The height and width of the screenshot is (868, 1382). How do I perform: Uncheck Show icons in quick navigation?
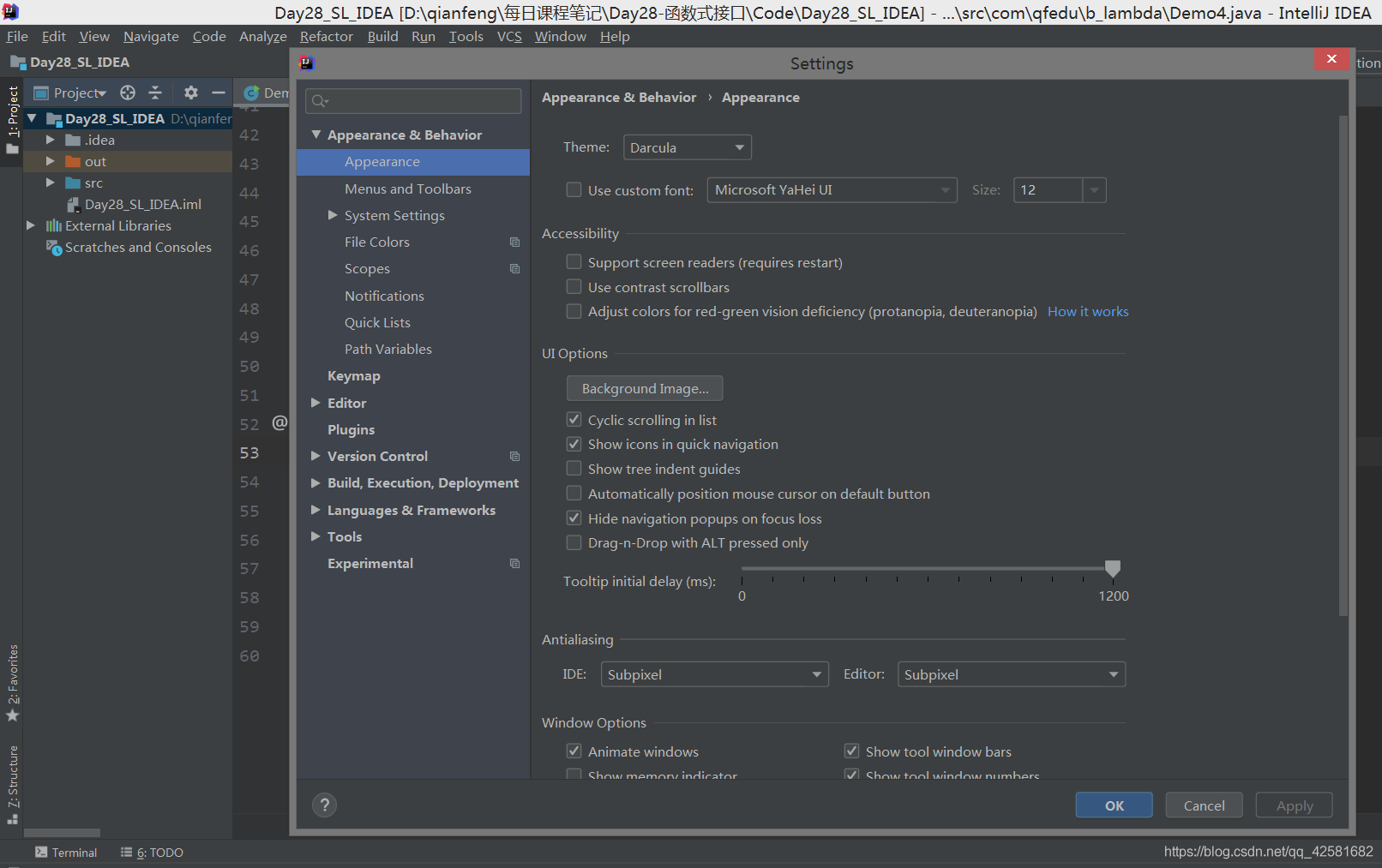[574, 445]
